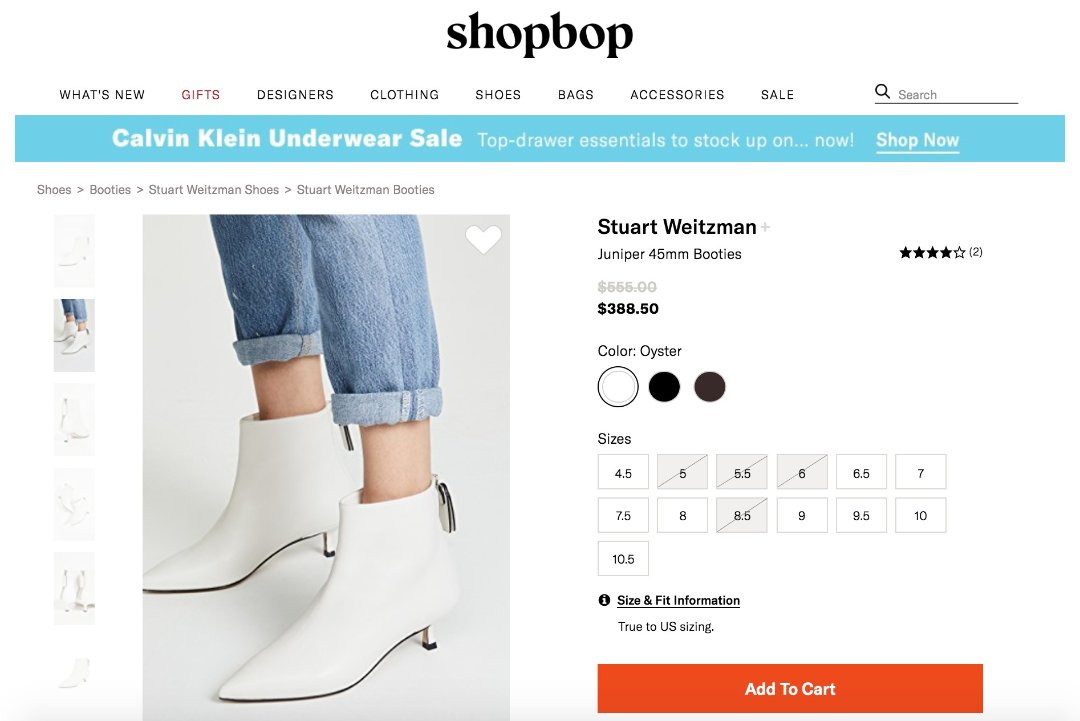The image size is (1080, 721).
Task: Go to the Sale menu
Action: 777,95
